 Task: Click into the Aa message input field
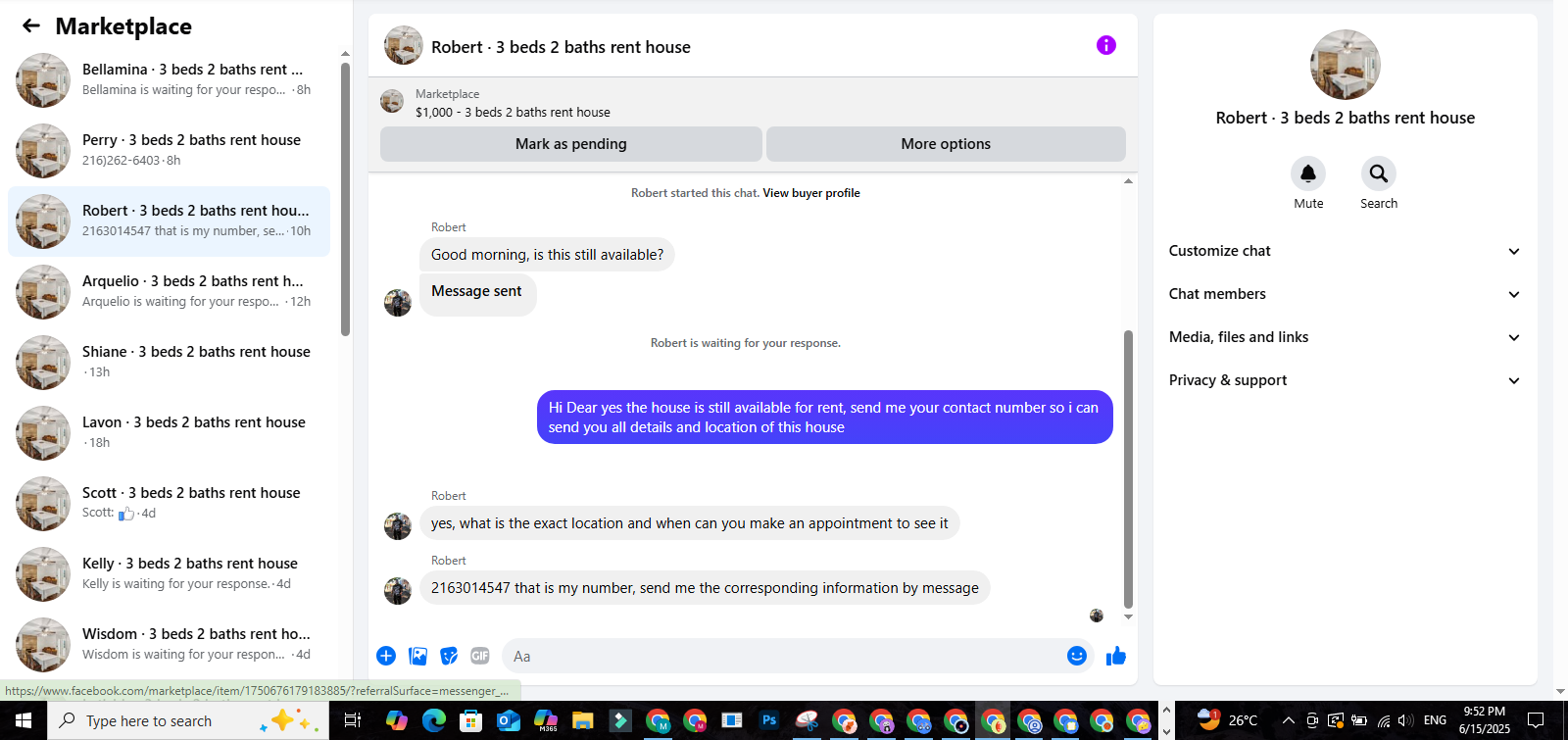coord(784,656)
